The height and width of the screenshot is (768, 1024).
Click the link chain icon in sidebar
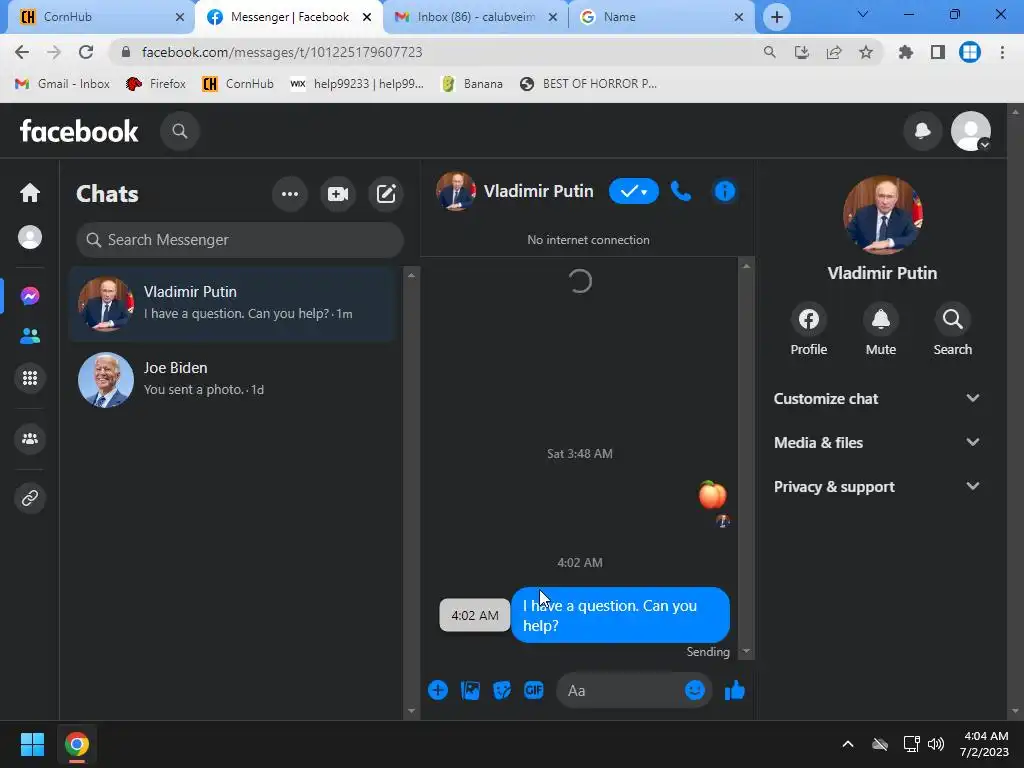coord(30,498)
